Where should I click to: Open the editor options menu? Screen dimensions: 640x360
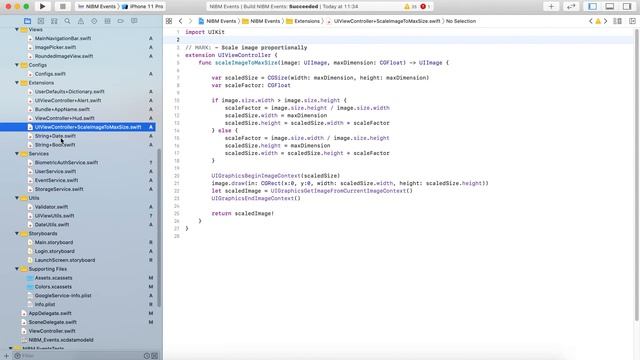pos(618,21)
